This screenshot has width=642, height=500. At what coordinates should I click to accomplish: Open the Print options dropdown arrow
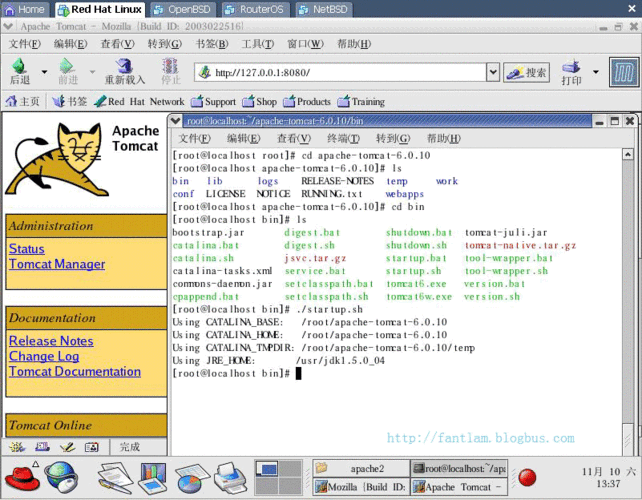pyautogui.click(x=596, y=72)
